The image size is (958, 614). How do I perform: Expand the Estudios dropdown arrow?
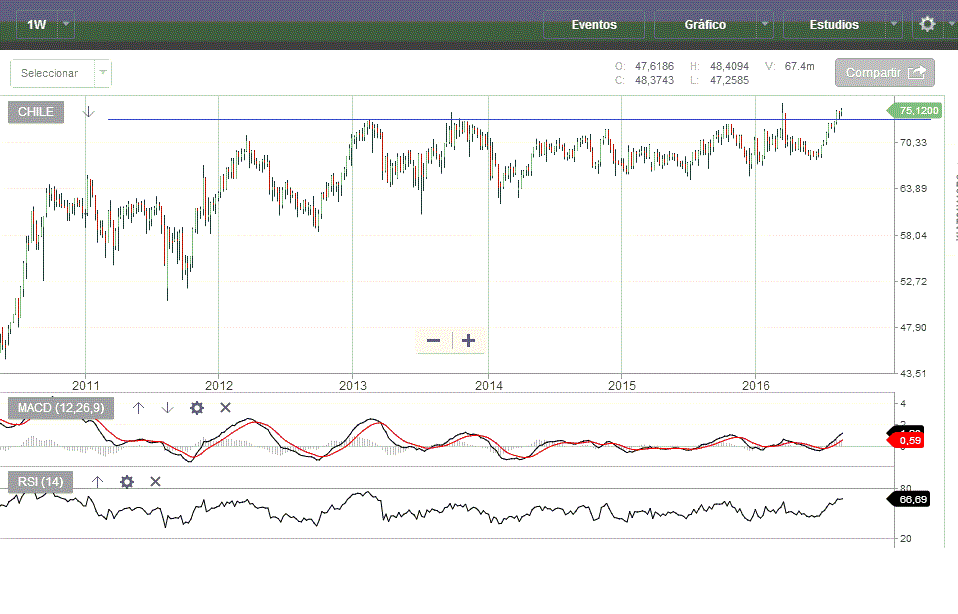tap(893, 24)
